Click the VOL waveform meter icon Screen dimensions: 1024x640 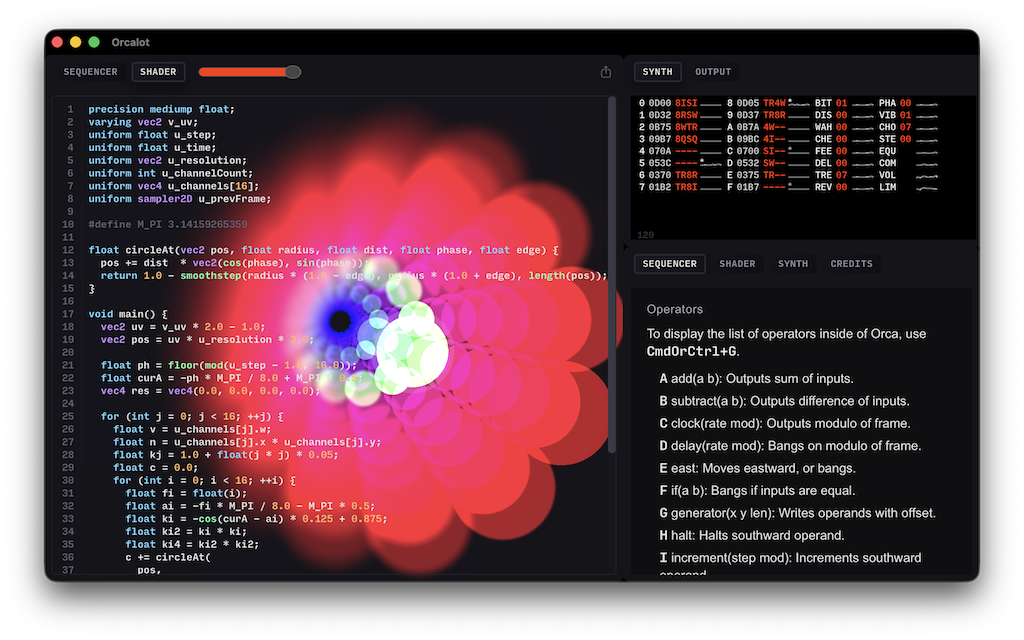[927, 174]
